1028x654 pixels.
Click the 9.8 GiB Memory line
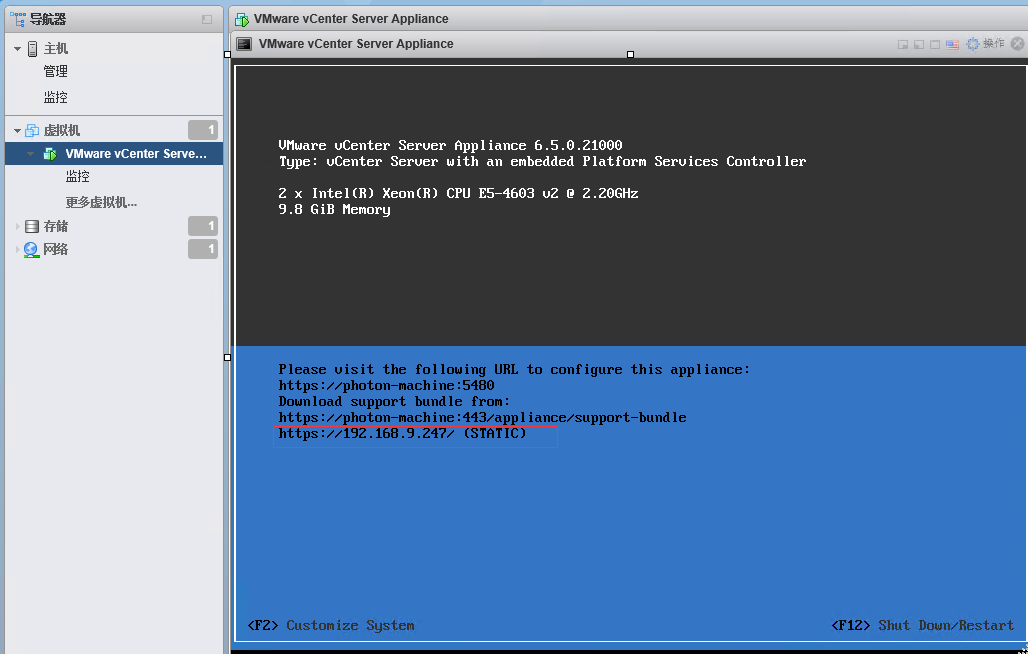click(x=334, y=210)
